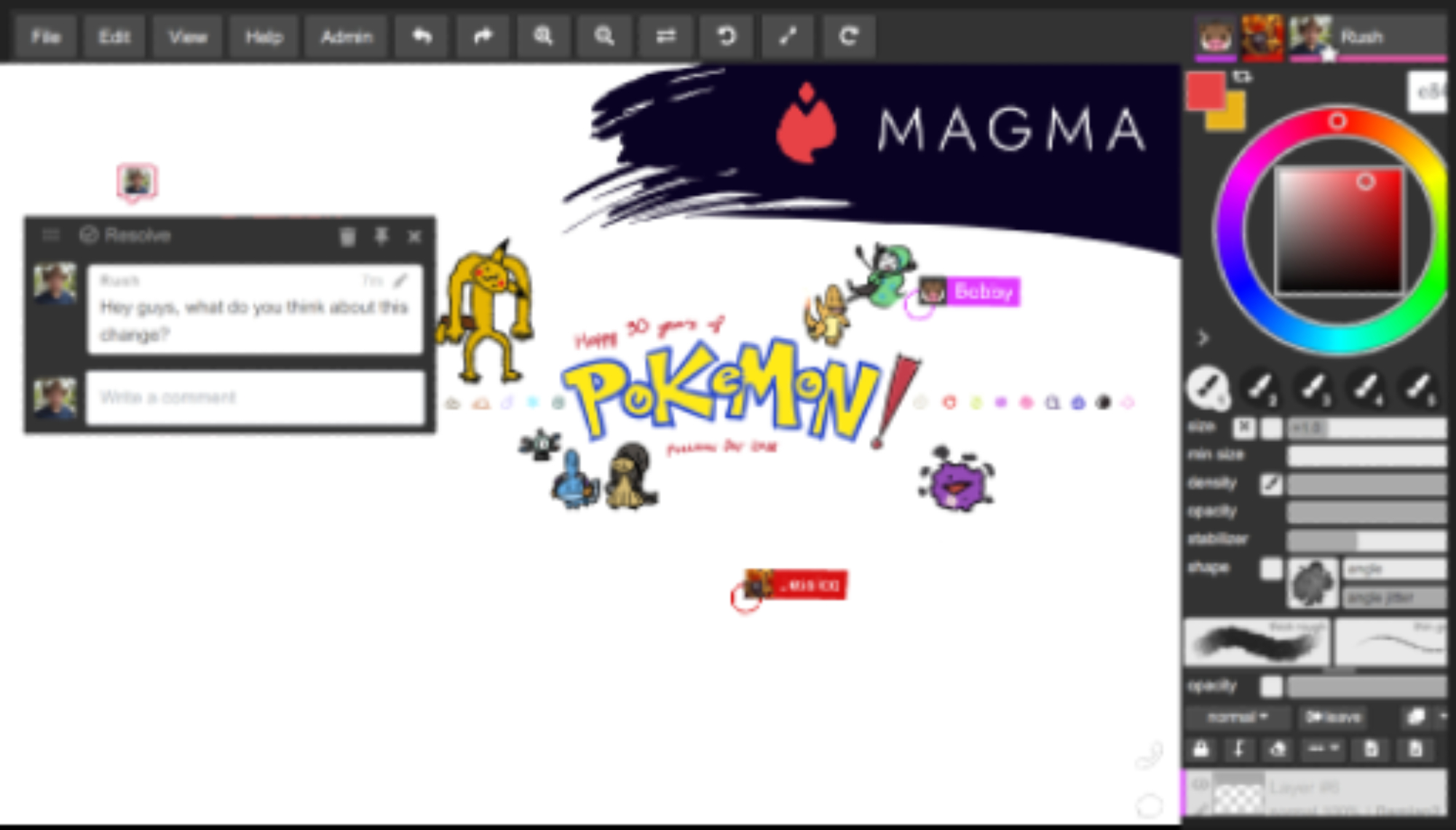Open the normal blend mode dropdown

pos(1237,717)
